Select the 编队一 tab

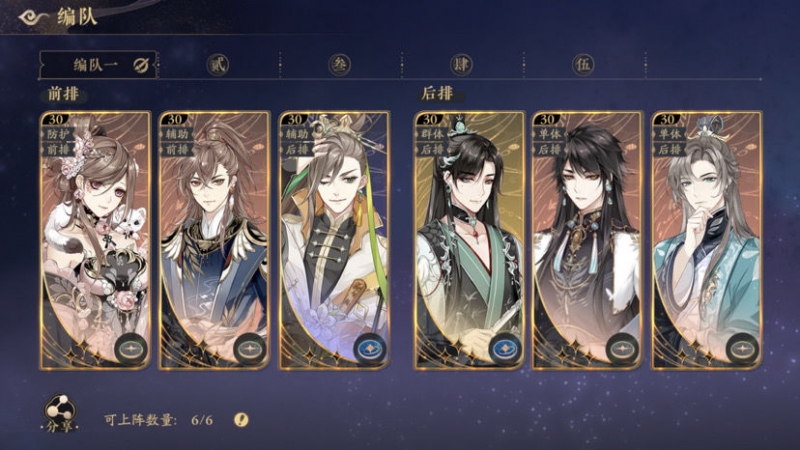coord(97,65)
